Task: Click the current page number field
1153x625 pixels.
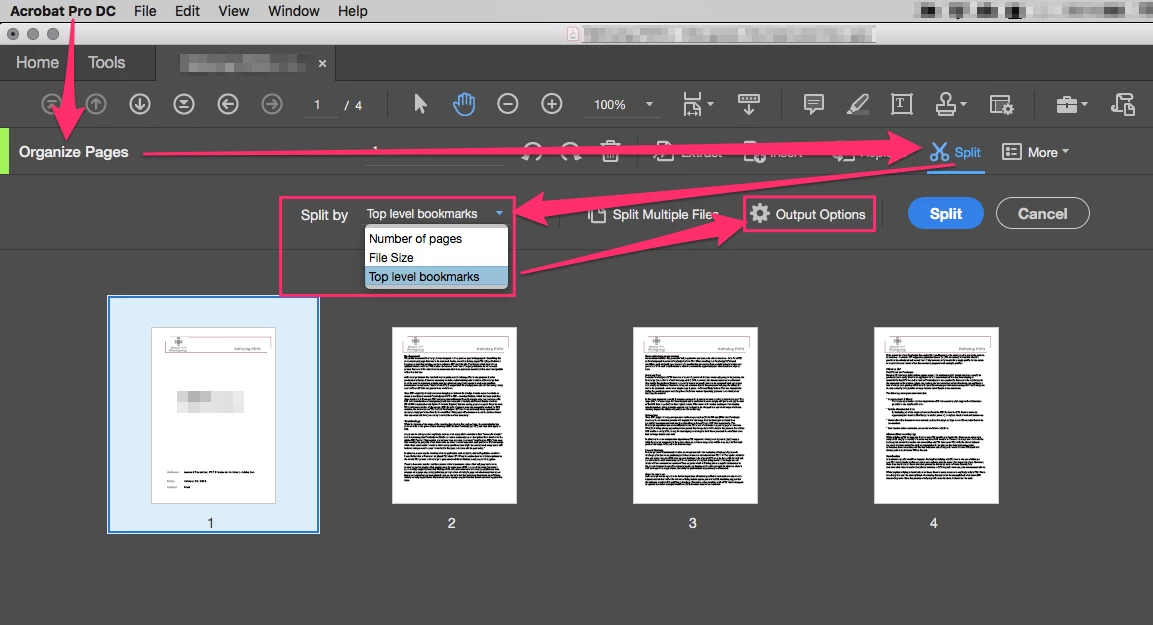Action: click(x=318, y=105)
